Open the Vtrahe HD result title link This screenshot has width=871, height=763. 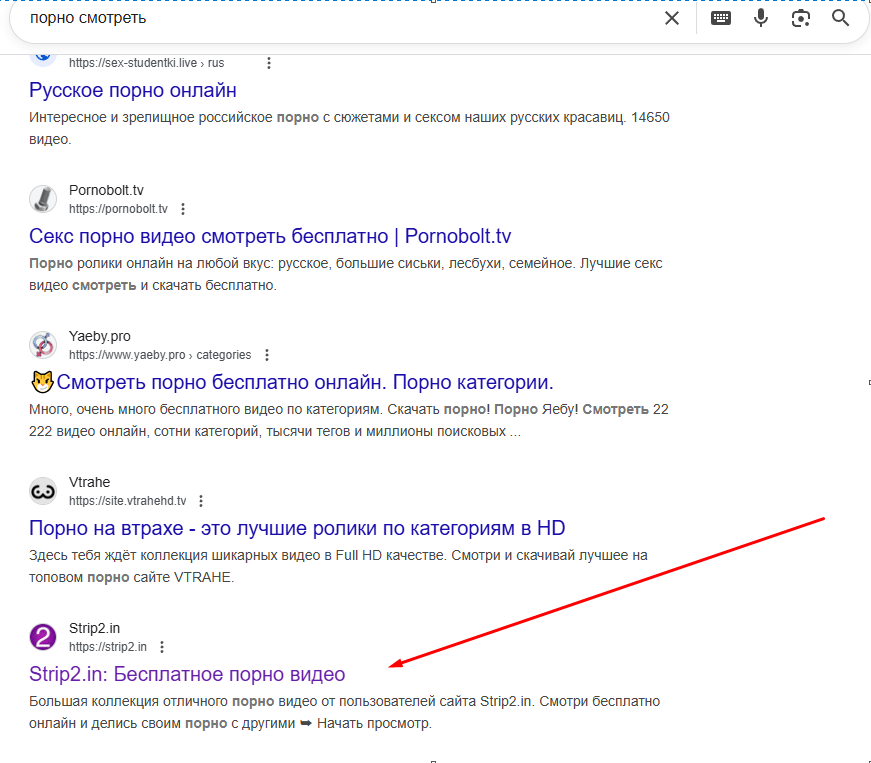click(x=297, y=528)
